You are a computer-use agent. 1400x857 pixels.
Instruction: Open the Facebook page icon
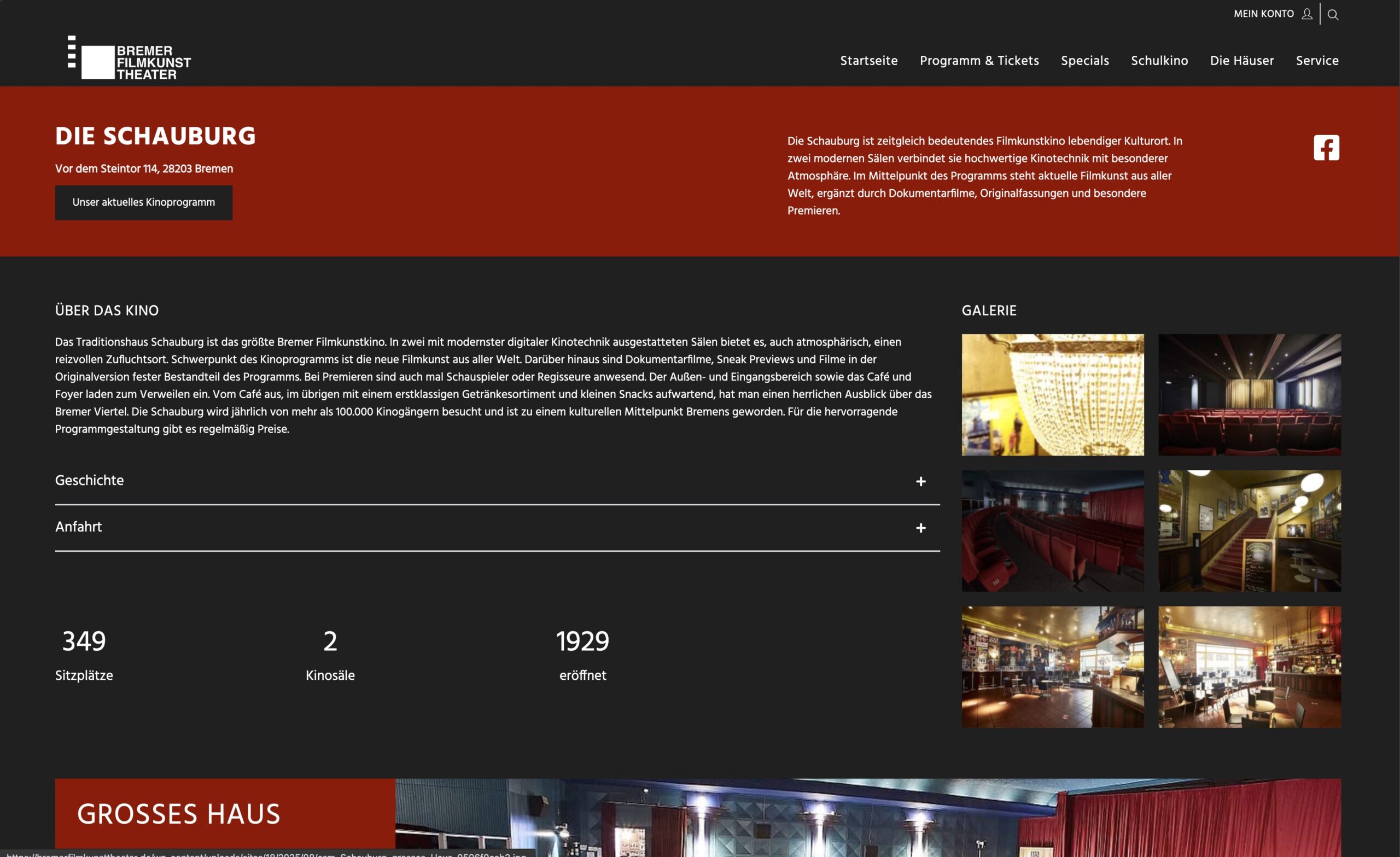pyautogui.click(x=1326, y=148)
